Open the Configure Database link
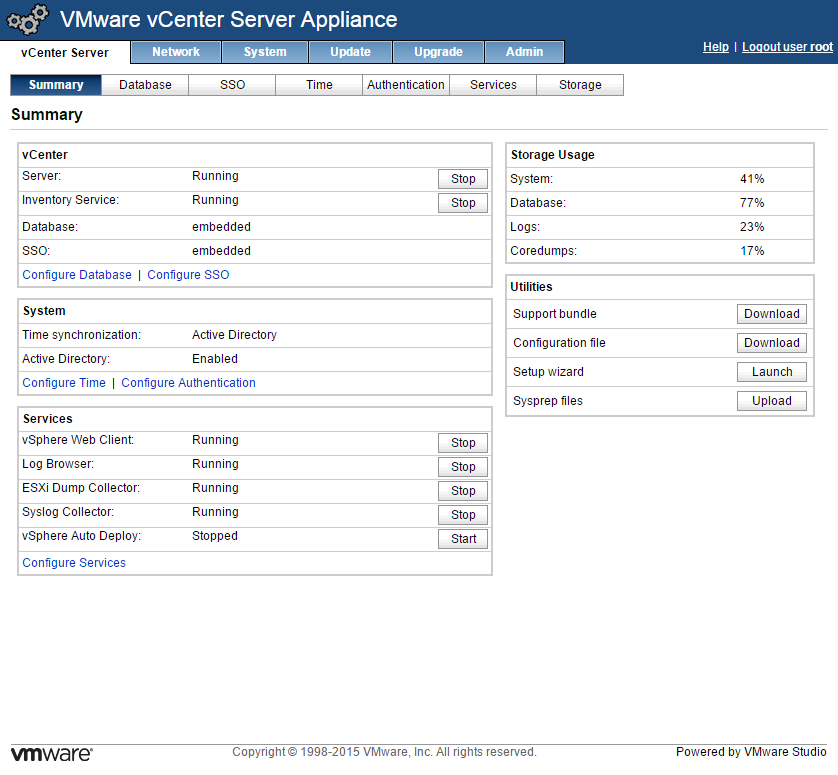 click(77, 275)
